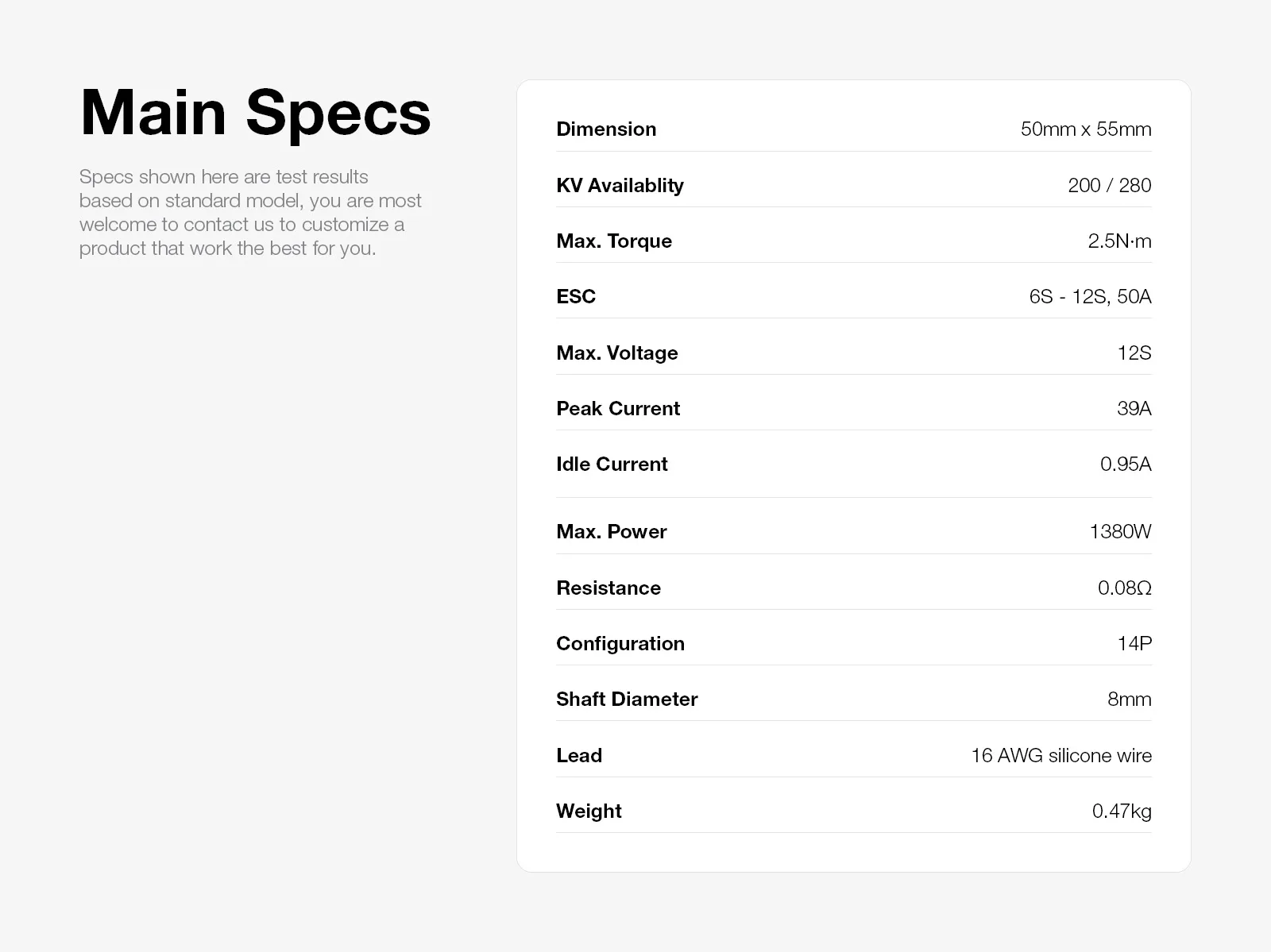The width and height of the screenshot is (1271, 952).
Task: Click the 16 AWG silicone wire value
Action: tap(1060, 755)
